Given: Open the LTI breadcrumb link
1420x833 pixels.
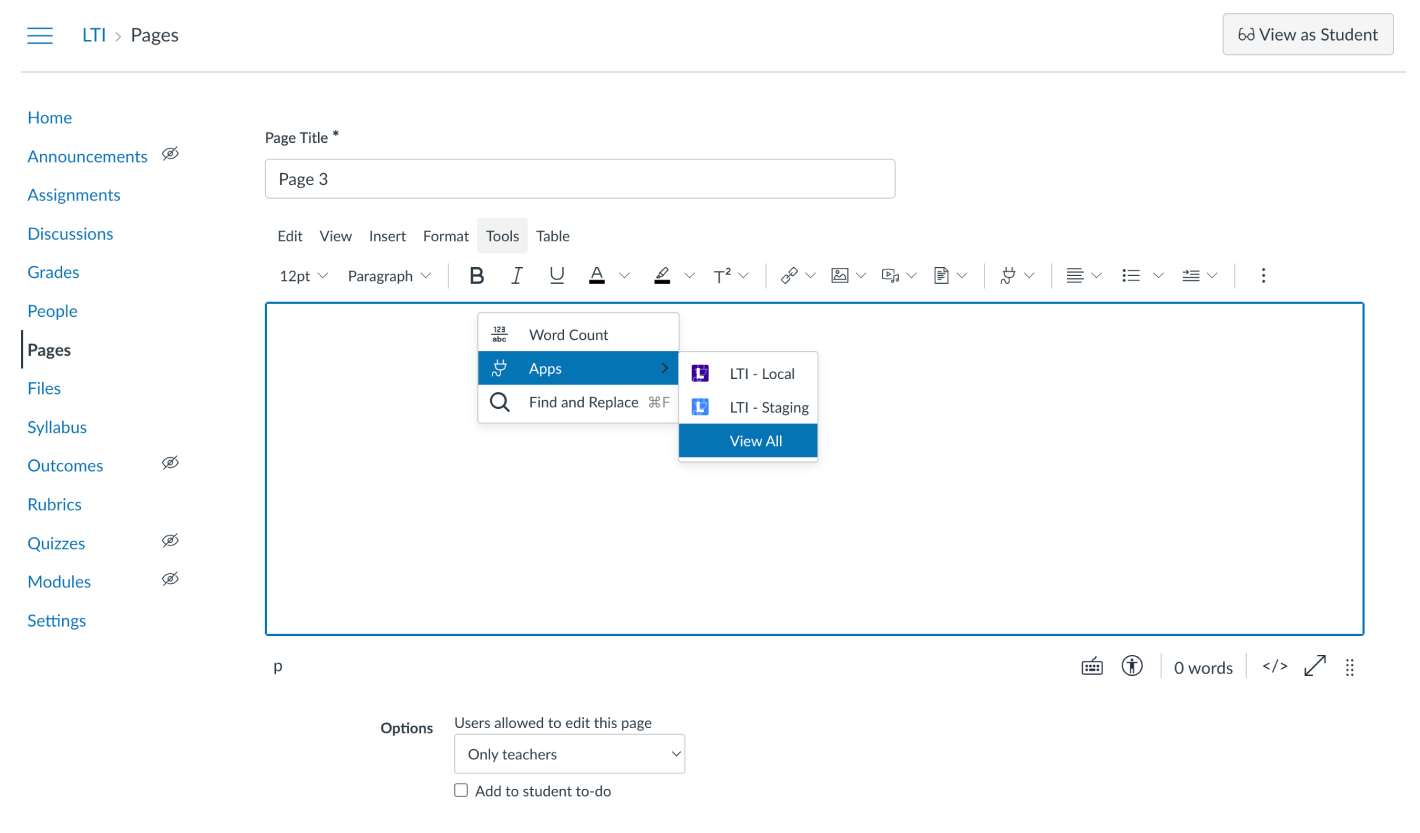Looking at the screenshot, I should pos(94,35).
